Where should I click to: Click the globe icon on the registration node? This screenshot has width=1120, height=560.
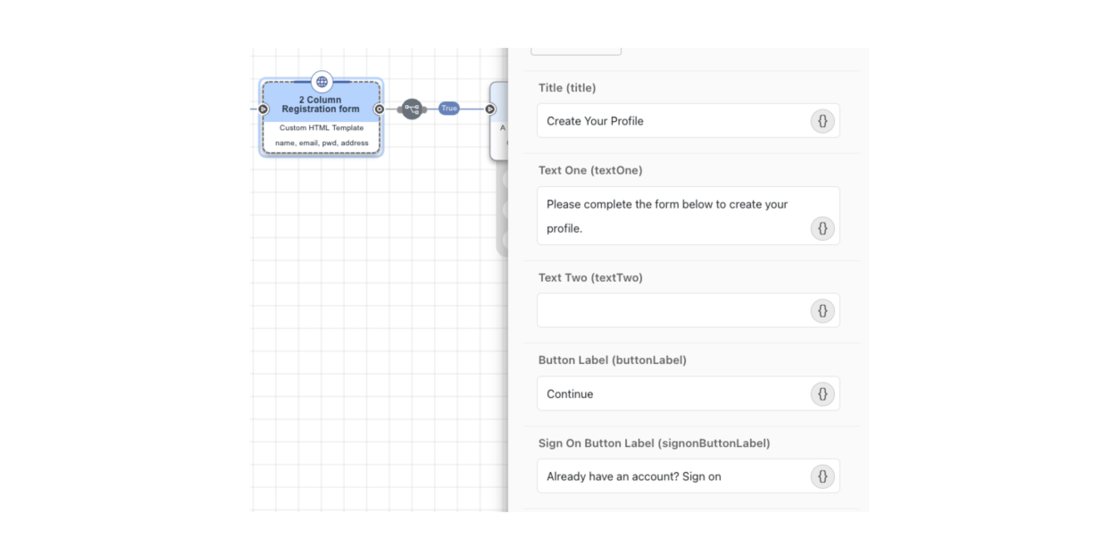[x=322, y=81]
